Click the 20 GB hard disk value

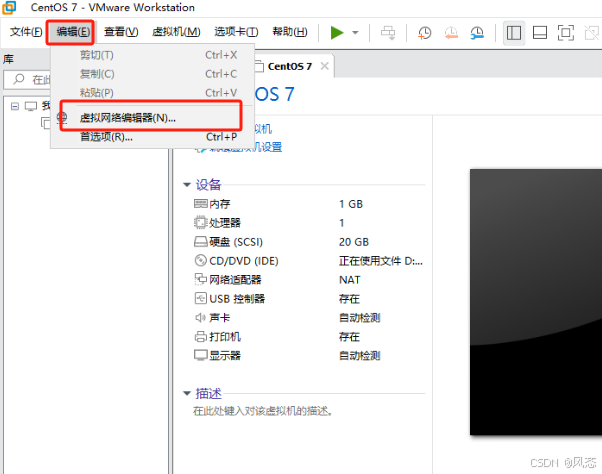[354, 242]
